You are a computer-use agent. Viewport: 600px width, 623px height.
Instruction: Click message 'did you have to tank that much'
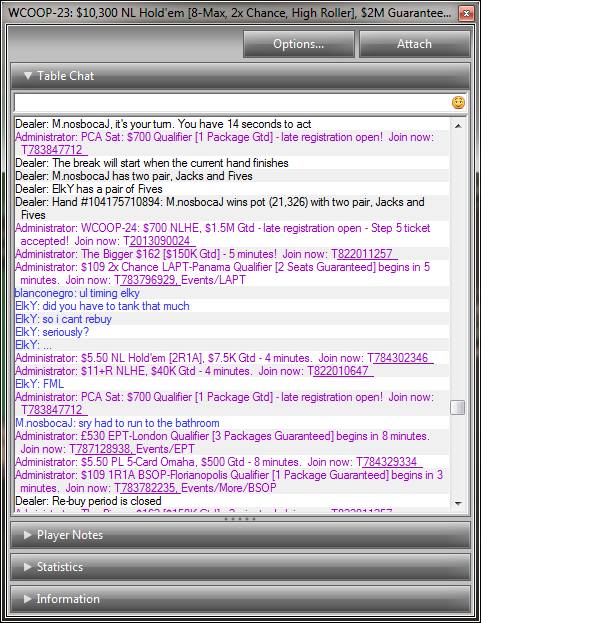[116, 306]
